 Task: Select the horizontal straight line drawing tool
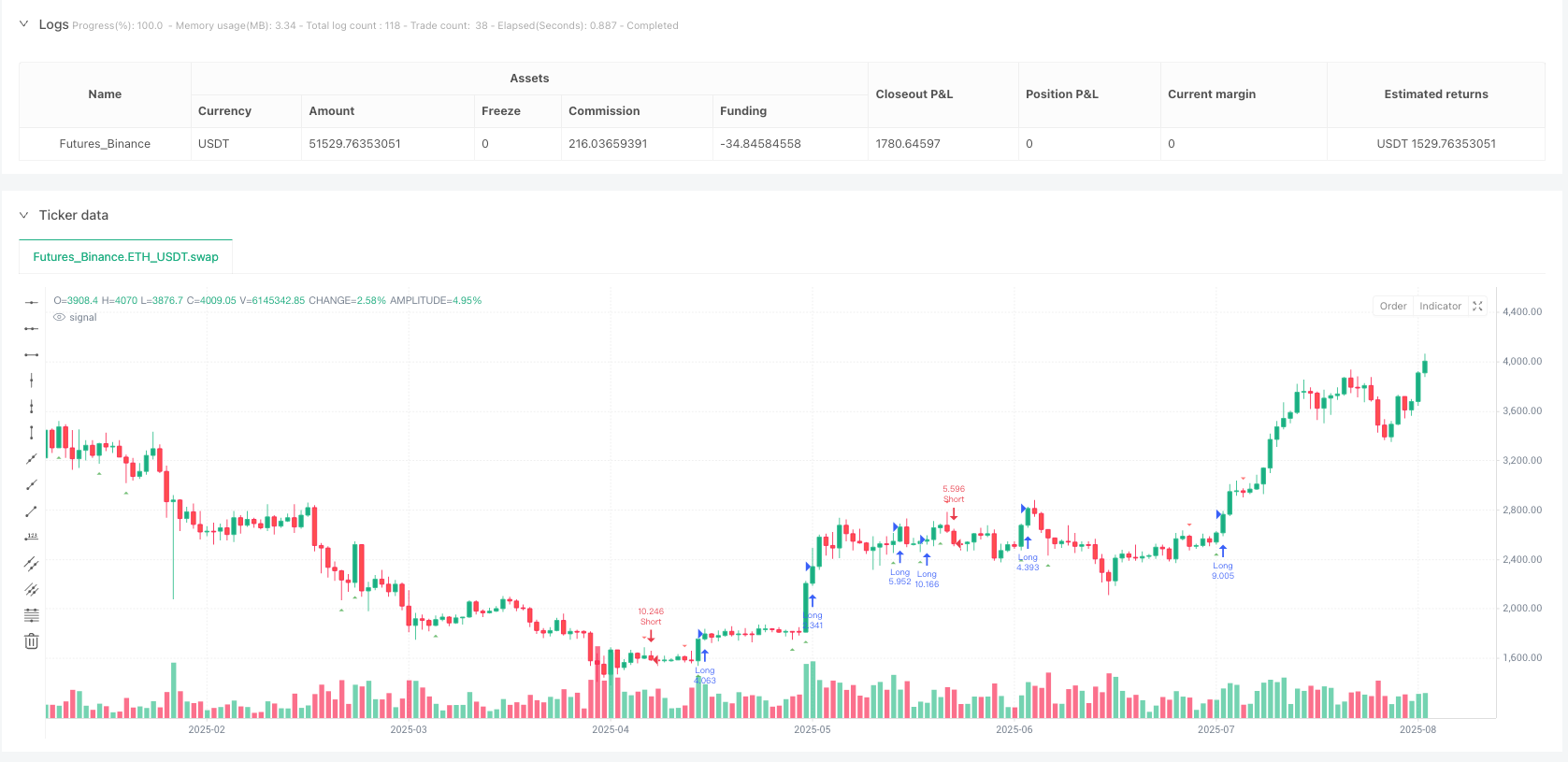[31, 302]
